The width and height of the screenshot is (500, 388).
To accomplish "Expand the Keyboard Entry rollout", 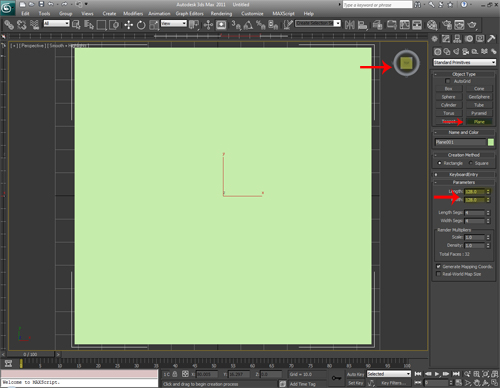I will coord(464,174).
